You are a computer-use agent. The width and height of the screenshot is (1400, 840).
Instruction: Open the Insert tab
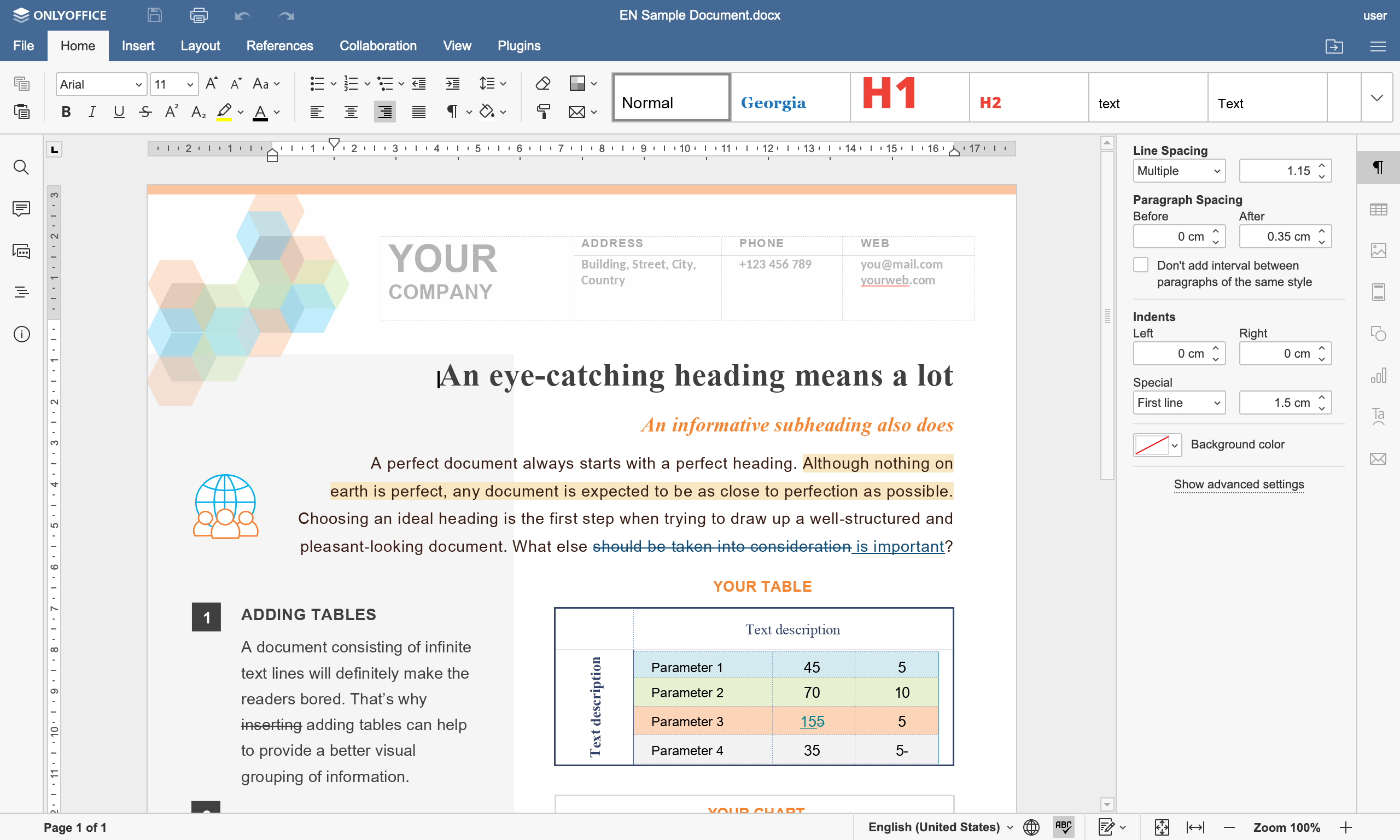click(x=137, y=46)
